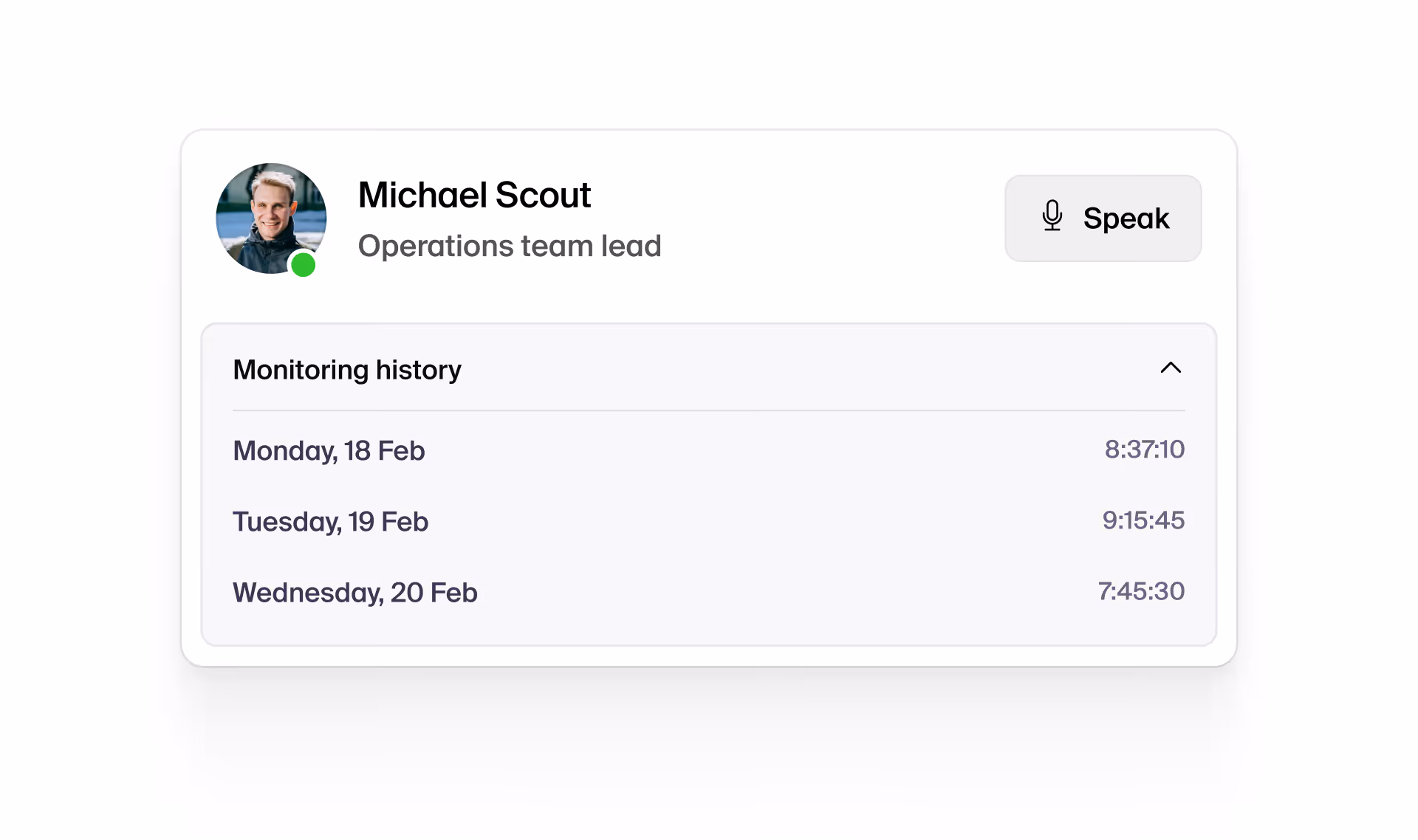The height and width of the screenshot is (840, 1418).
Task: Click the time 7:45:30 for Wednesday
Action: (x=1140, y=591)
